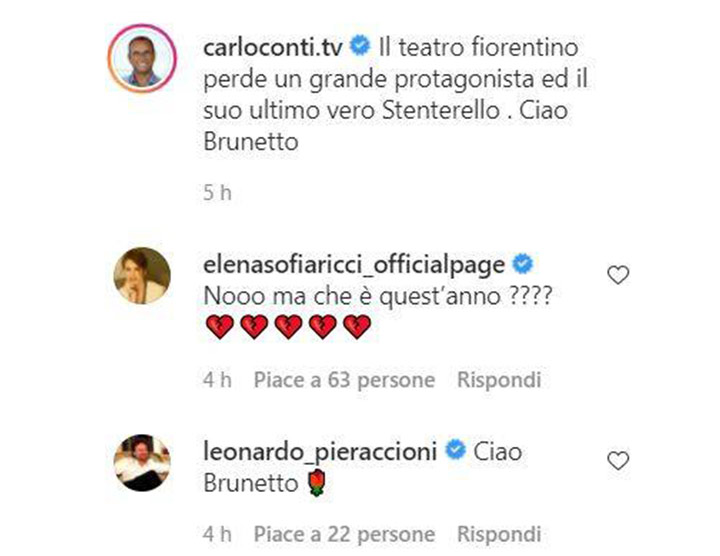Viewport: 720px width, 556px height.
Task: Open the Piace a 22 persone list
Action: (344, 531)
